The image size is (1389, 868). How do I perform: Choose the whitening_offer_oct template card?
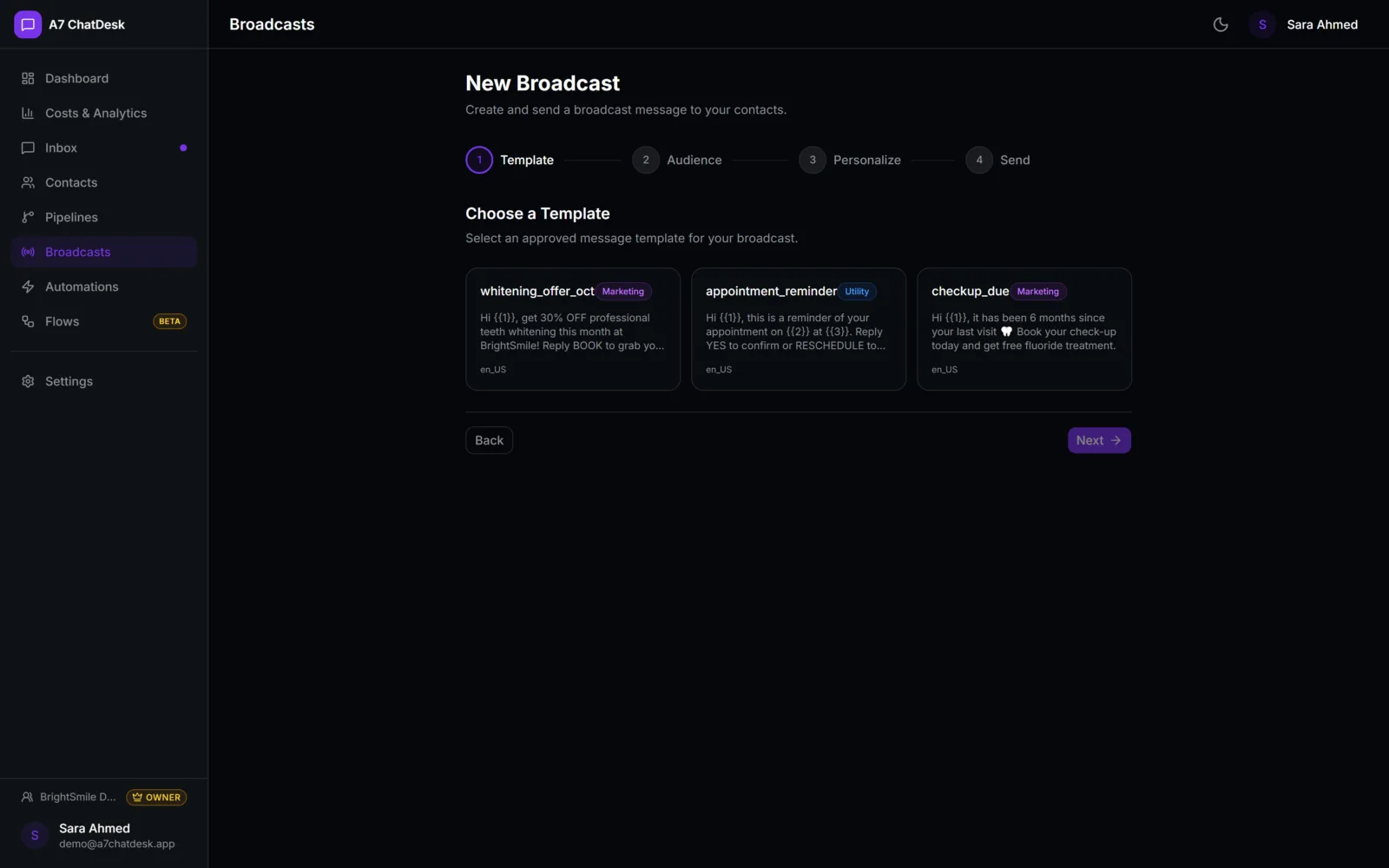point(573,329)
